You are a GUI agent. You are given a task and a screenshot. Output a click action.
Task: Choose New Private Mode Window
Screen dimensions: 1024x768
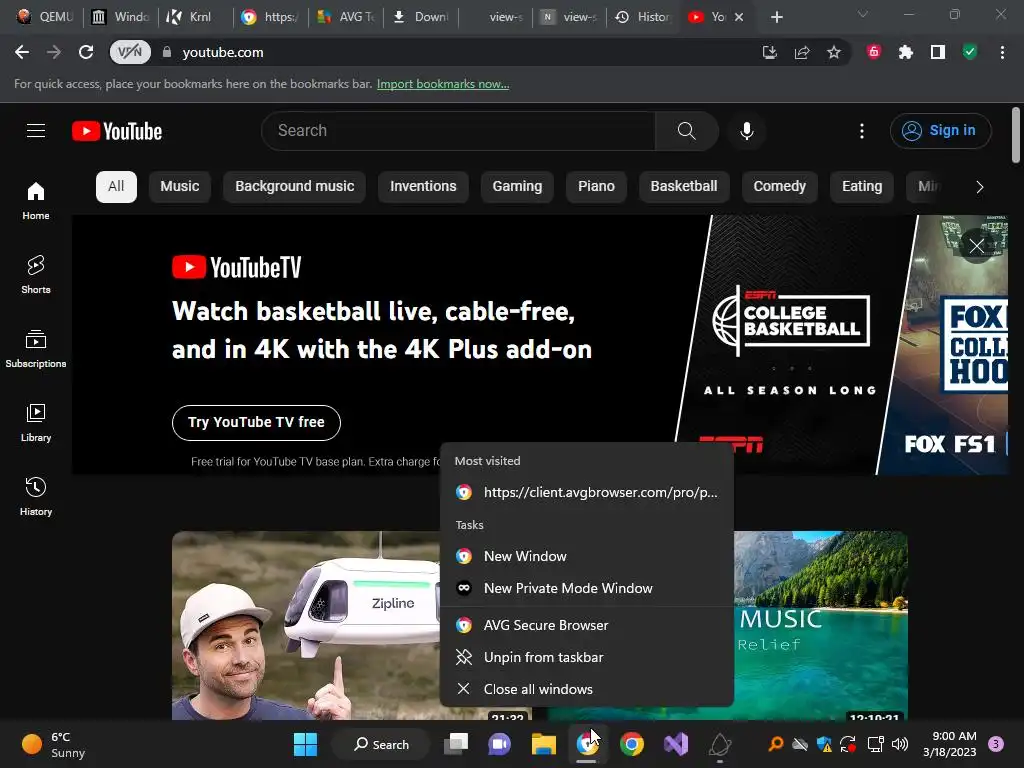(586, 588)
